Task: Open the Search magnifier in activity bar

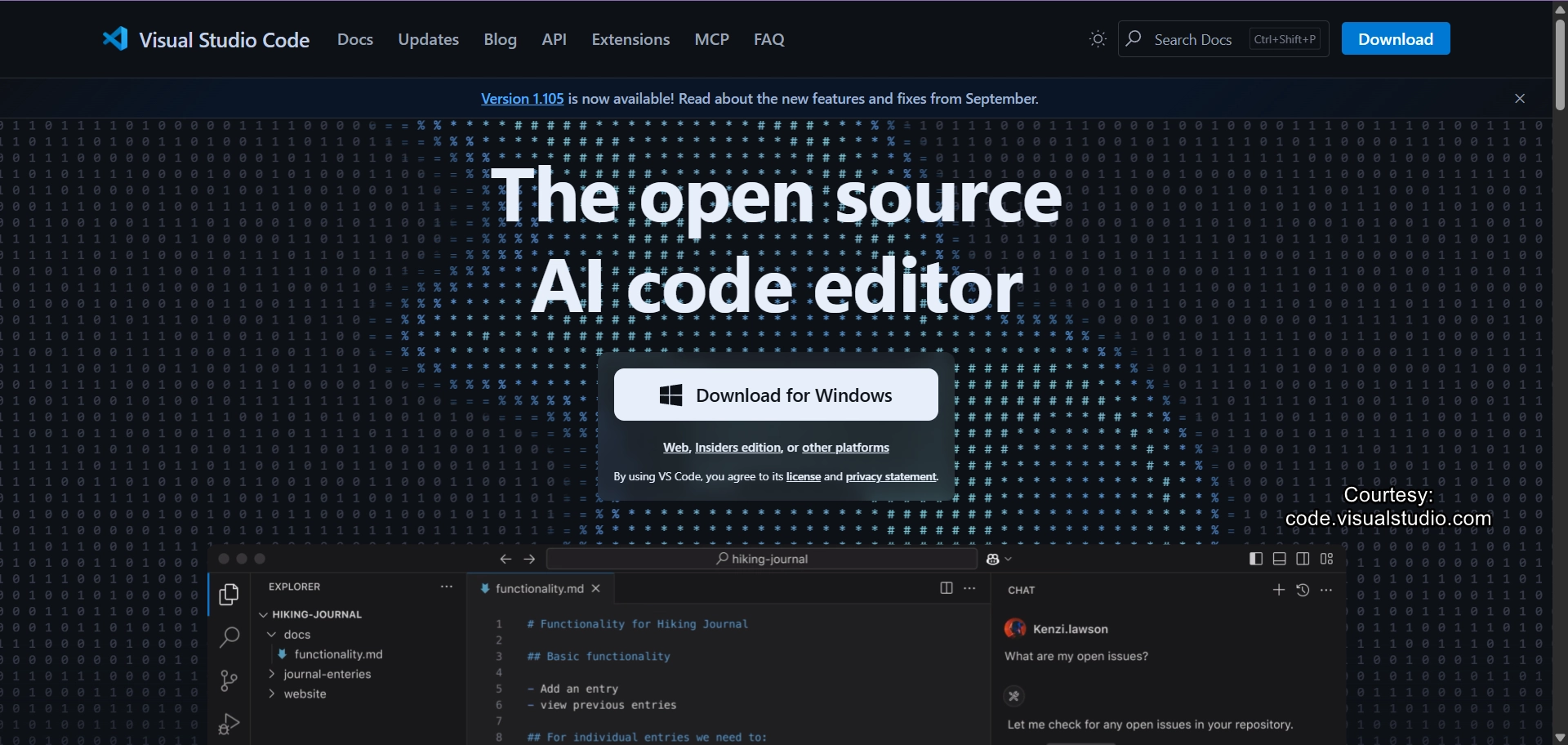Action: click(229, 637)
